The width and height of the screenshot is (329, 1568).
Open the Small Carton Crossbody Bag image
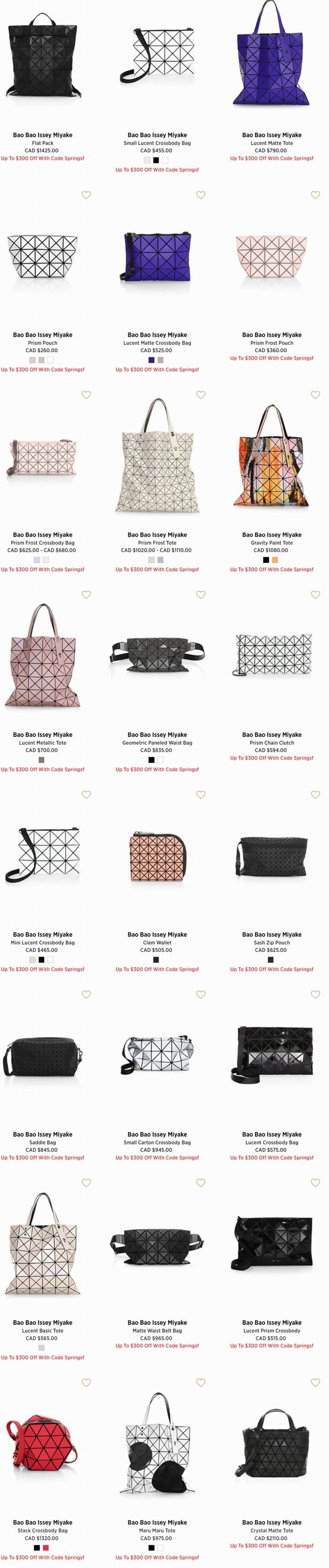[157, 1056]
